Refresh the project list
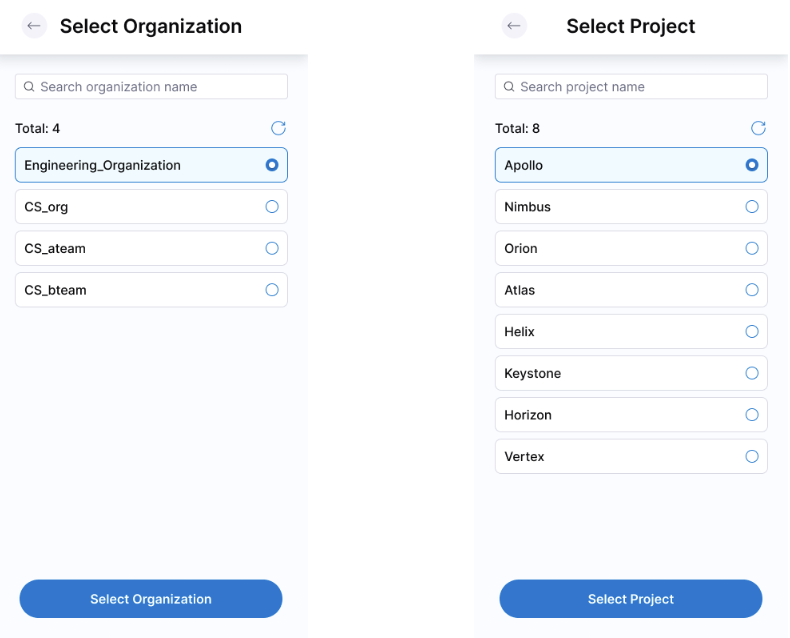This screenshot has height=638, width=790. pyautogui.click(x=758, y=128)
